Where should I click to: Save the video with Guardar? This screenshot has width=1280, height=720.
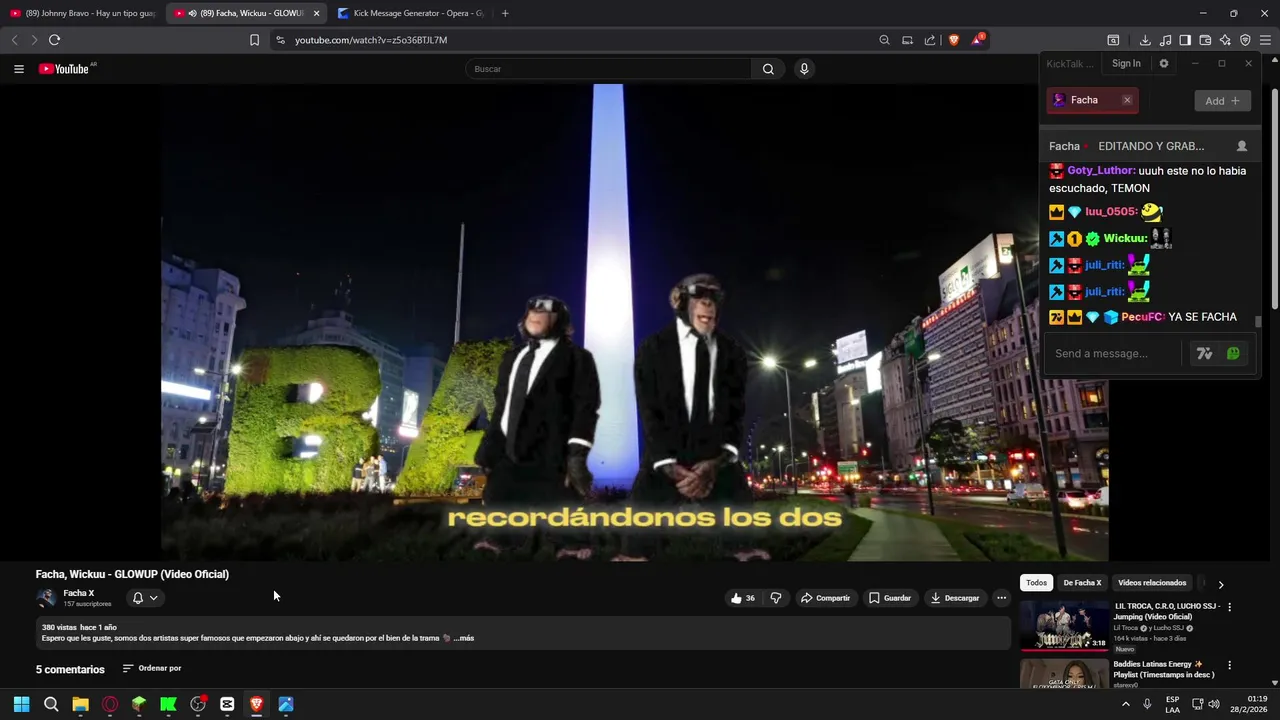[890, 598]
